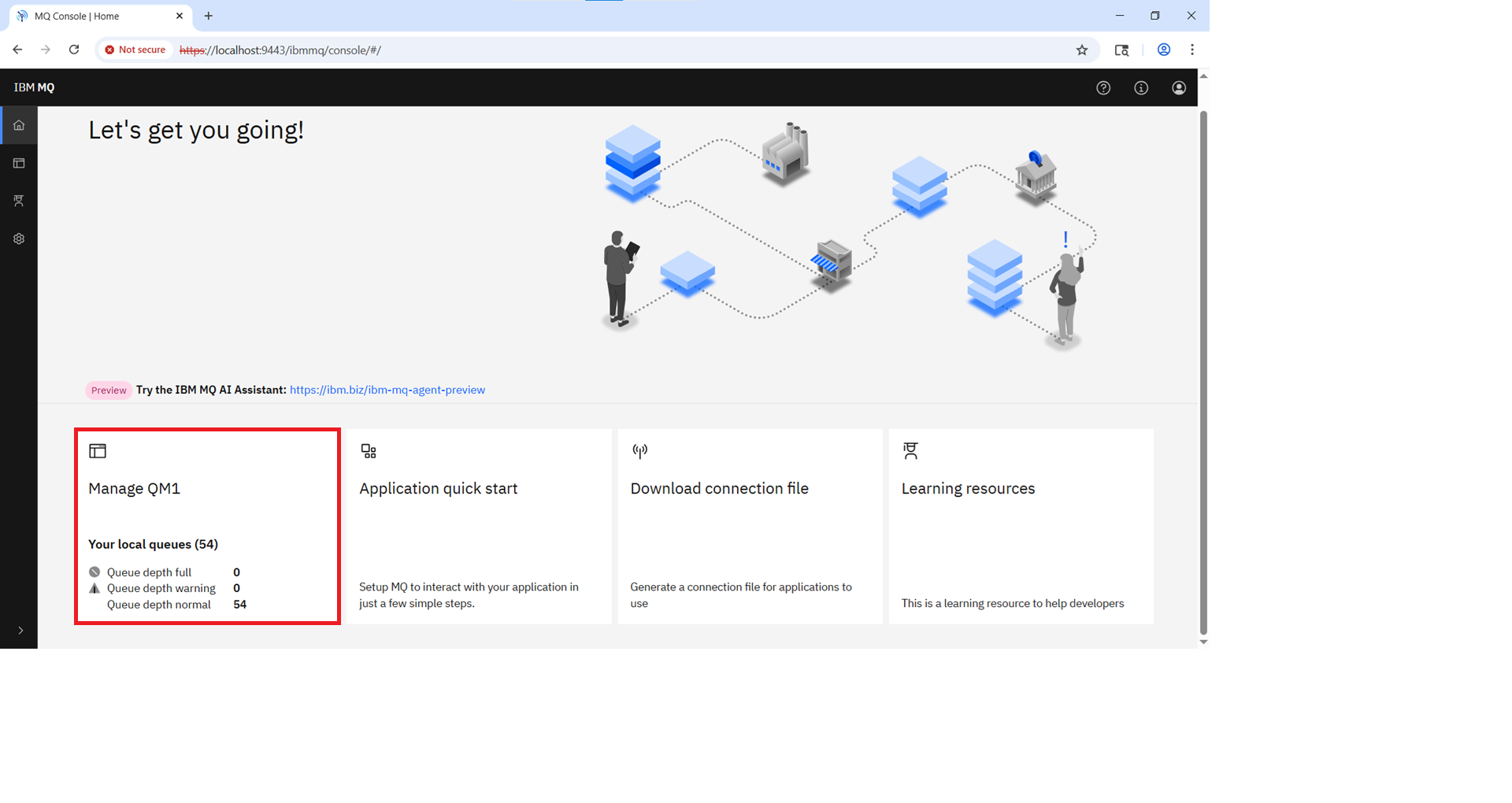Click the 'Queue depth warning' row text

click(161, 588)
